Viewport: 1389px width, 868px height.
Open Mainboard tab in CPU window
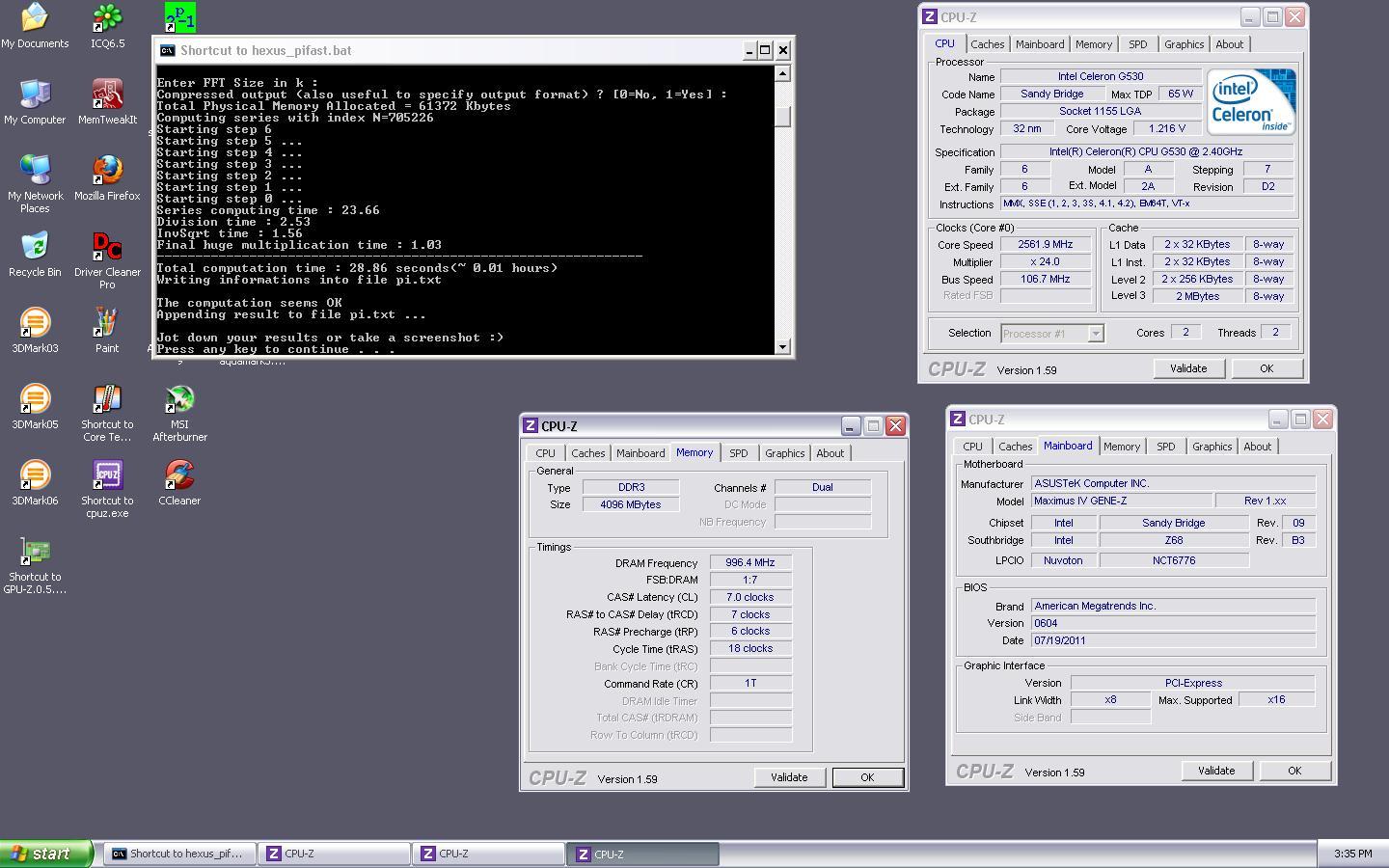[1040, 44]
